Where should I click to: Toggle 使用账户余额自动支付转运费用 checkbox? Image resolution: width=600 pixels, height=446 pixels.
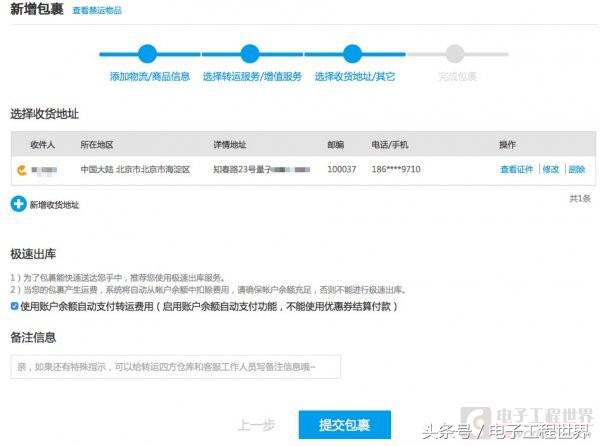(14, 304)
